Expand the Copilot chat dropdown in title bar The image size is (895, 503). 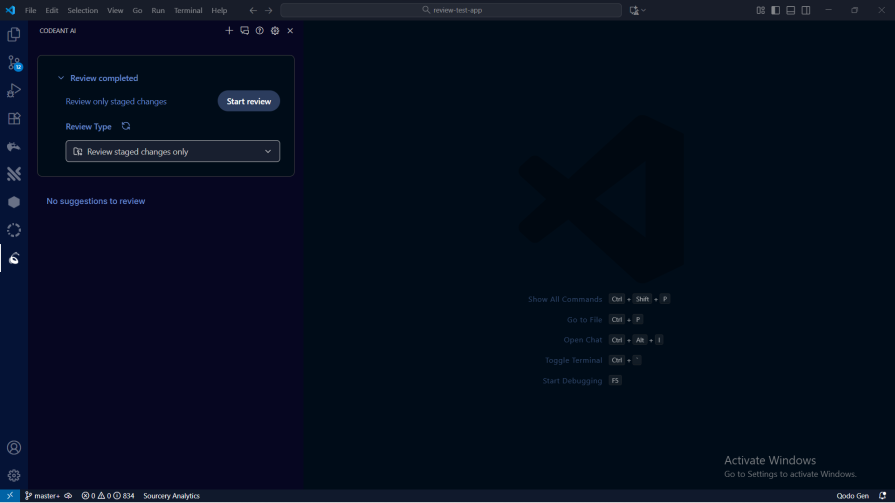click(x=644, y=10)
